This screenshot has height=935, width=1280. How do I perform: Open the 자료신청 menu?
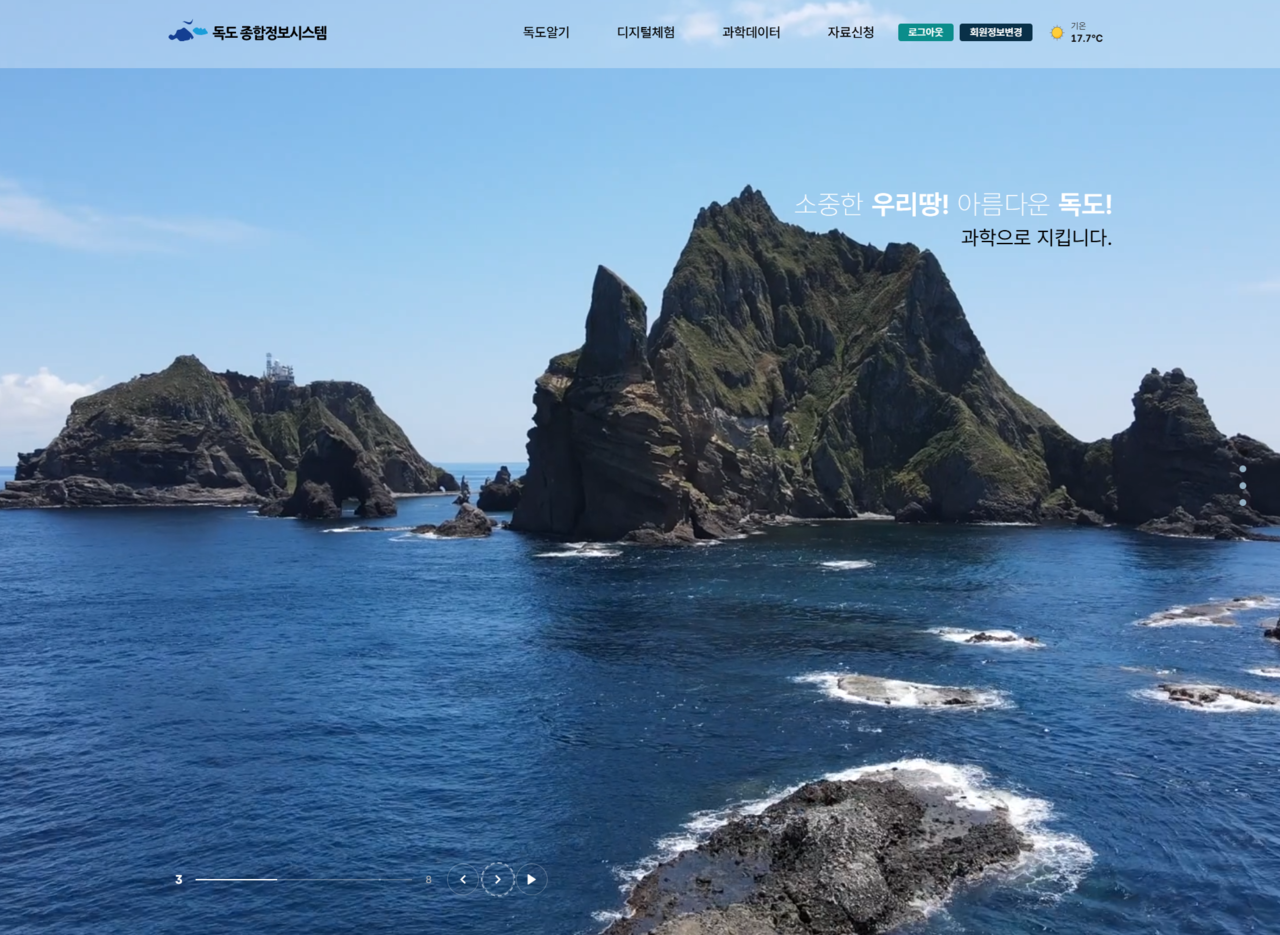[x=851, y=32]
